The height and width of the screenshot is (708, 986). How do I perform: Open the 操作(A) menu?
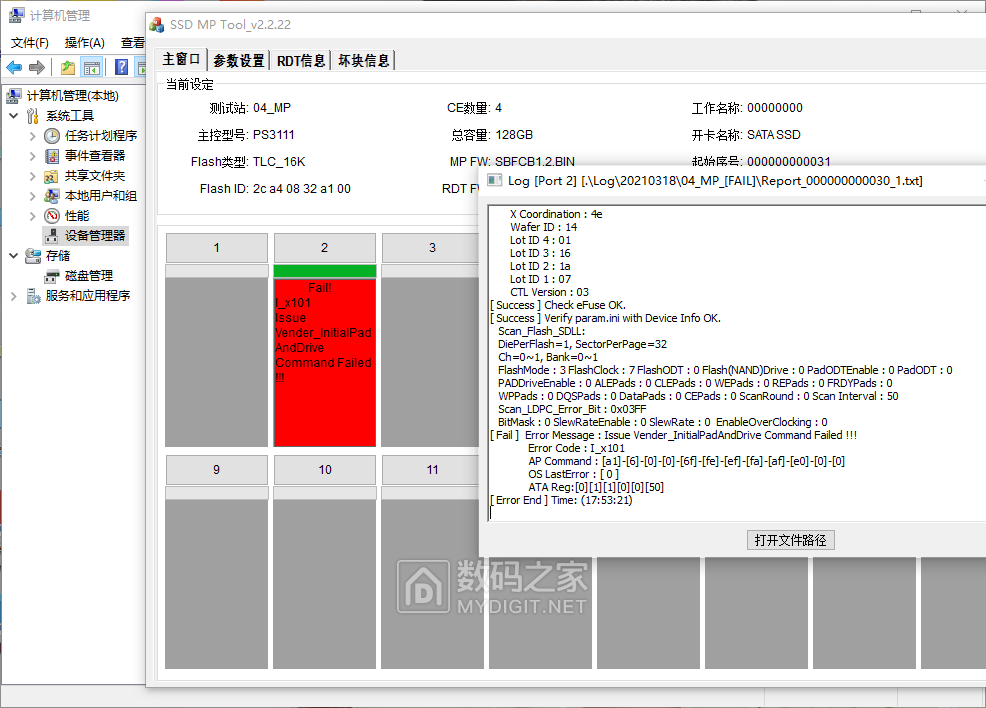(x=84, y=43)
